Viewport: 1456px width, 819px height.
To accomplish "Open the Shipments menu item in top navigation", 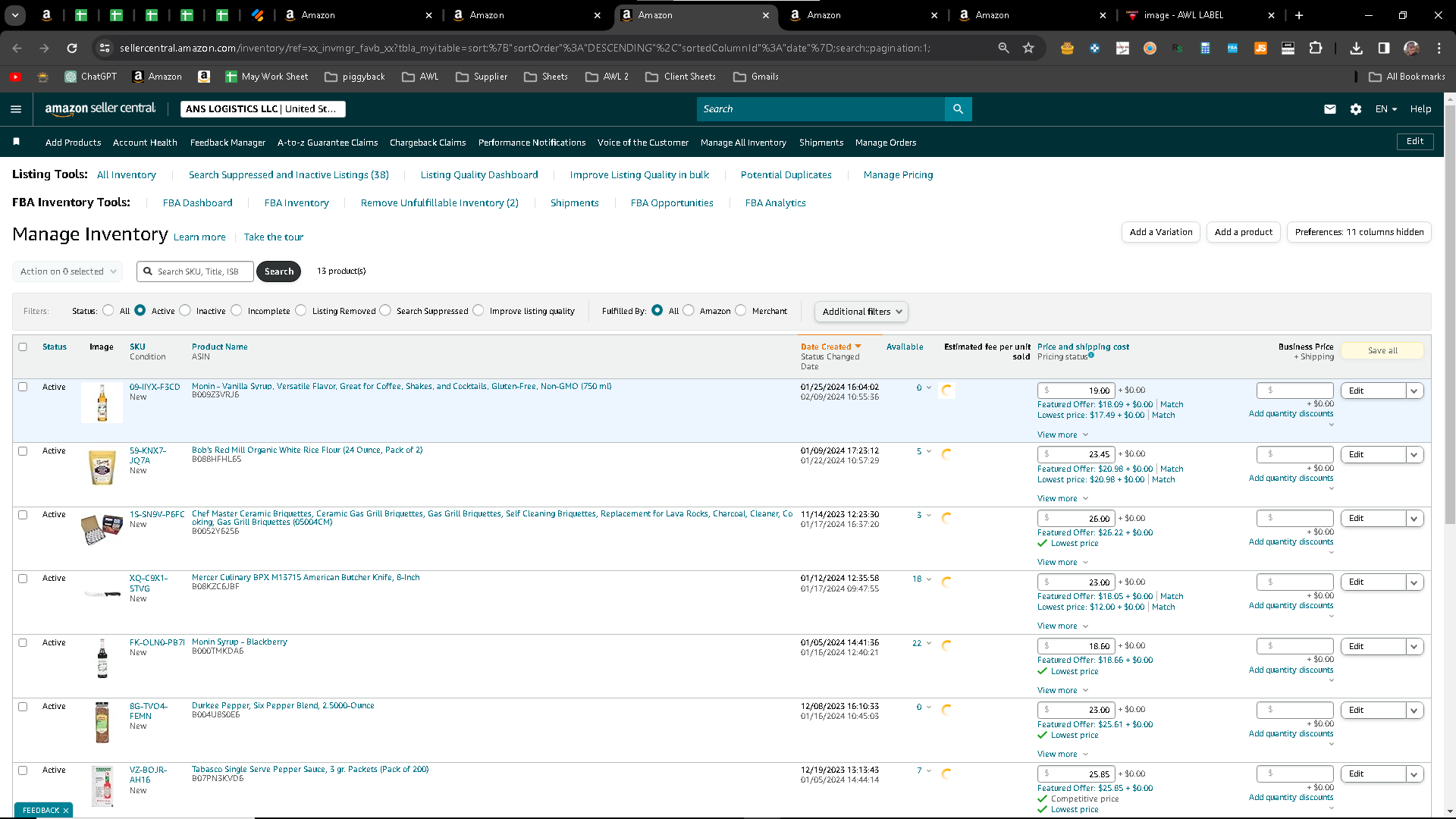I will [821, 143].
